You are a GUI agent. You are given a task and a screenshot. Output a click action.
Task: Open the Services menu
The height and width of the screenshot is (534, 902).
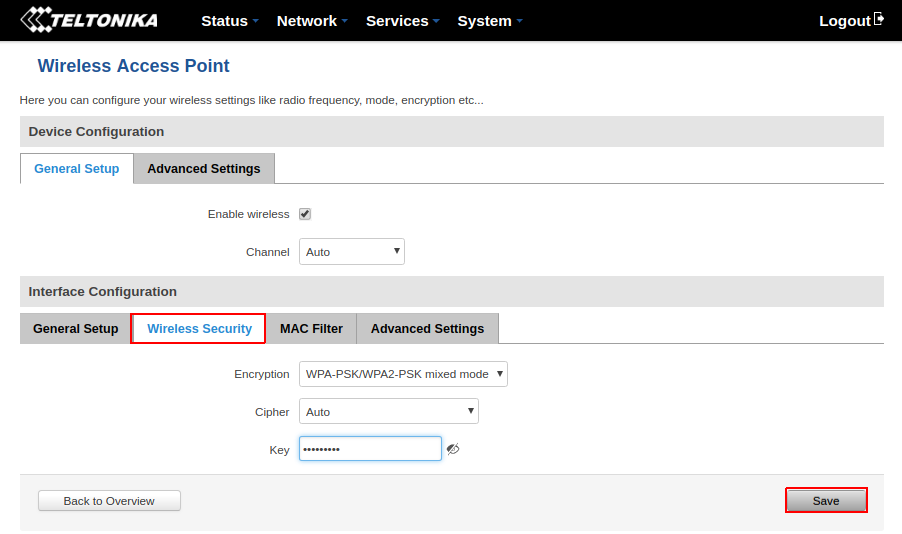point(402,21)
